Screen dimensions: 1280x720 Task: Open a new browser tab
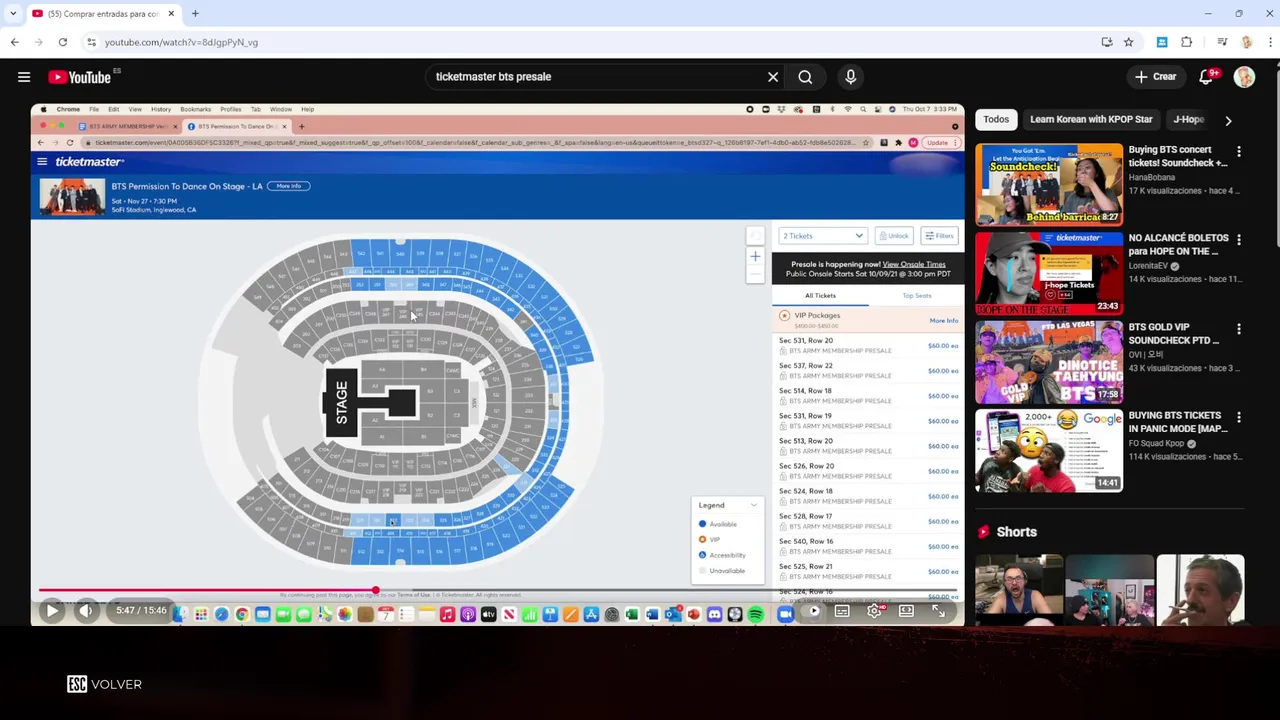coord(195,14)
